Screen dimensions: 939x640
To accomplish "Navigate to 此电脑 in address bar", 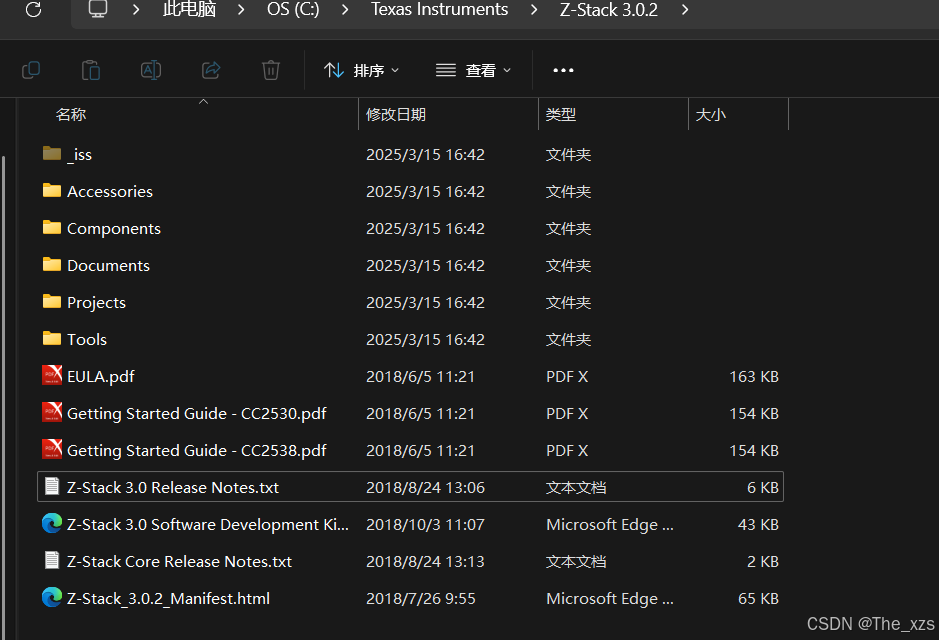I will 189,9.
